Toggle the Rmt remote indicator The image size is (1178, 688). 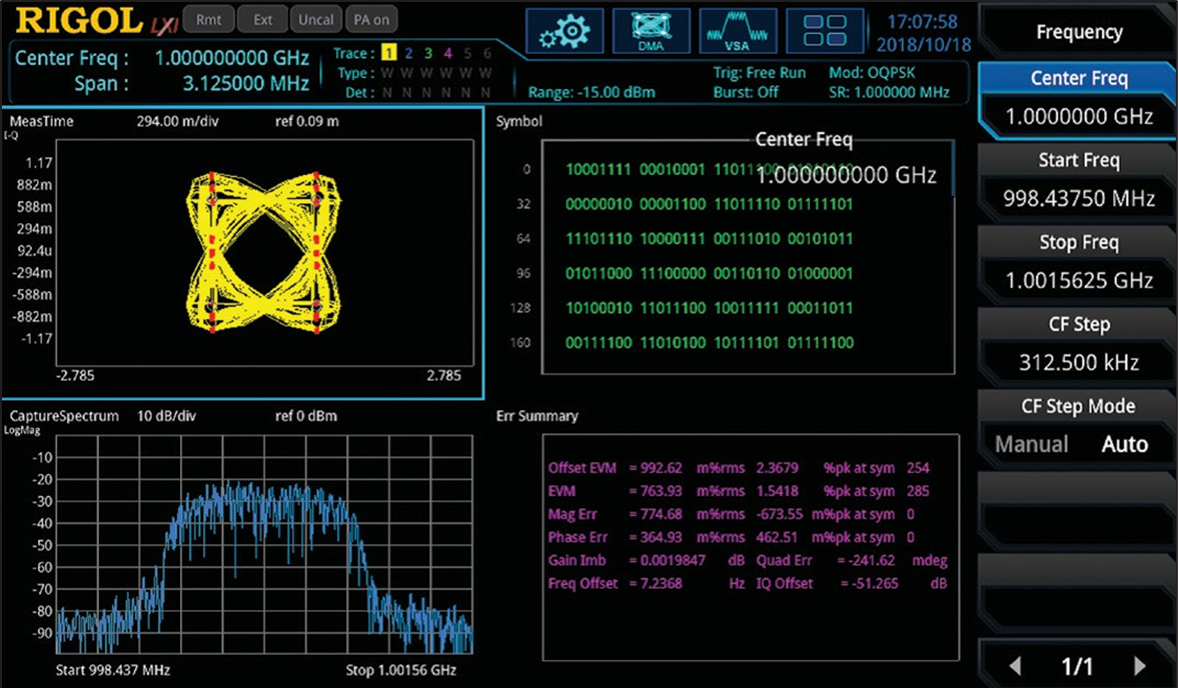point(209,20)
